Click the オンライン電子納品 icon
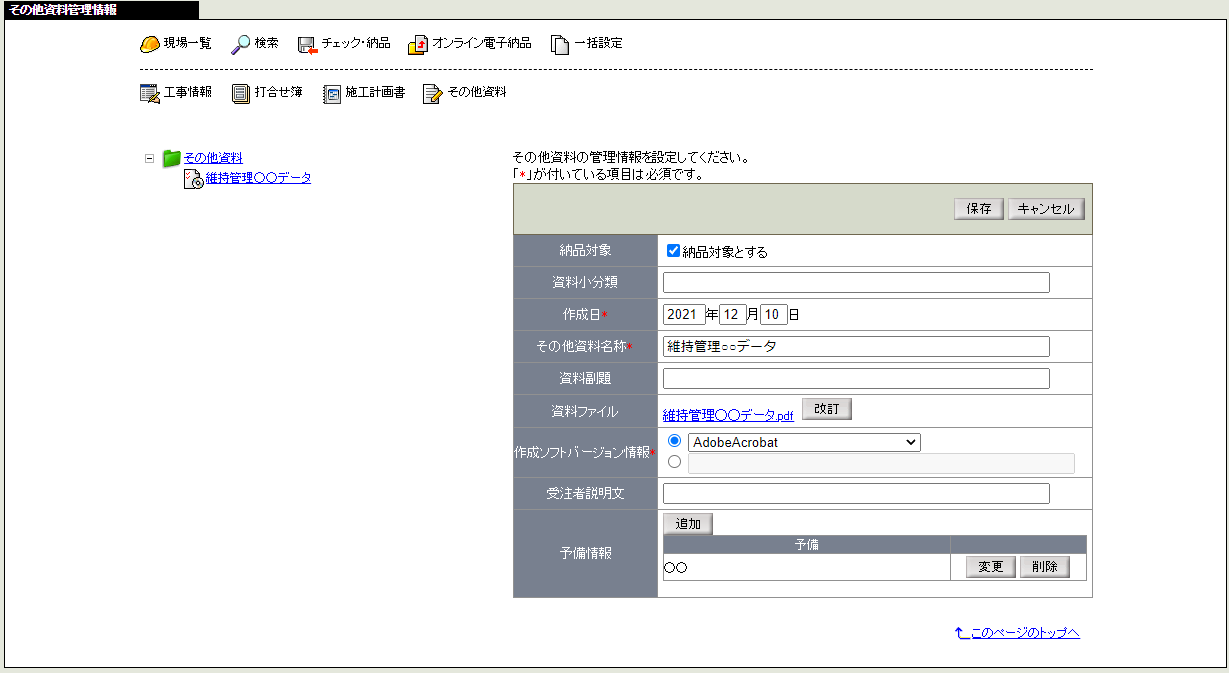Image resolution: width=1229 pixels, height=673 pixels. tap(418, 44)
